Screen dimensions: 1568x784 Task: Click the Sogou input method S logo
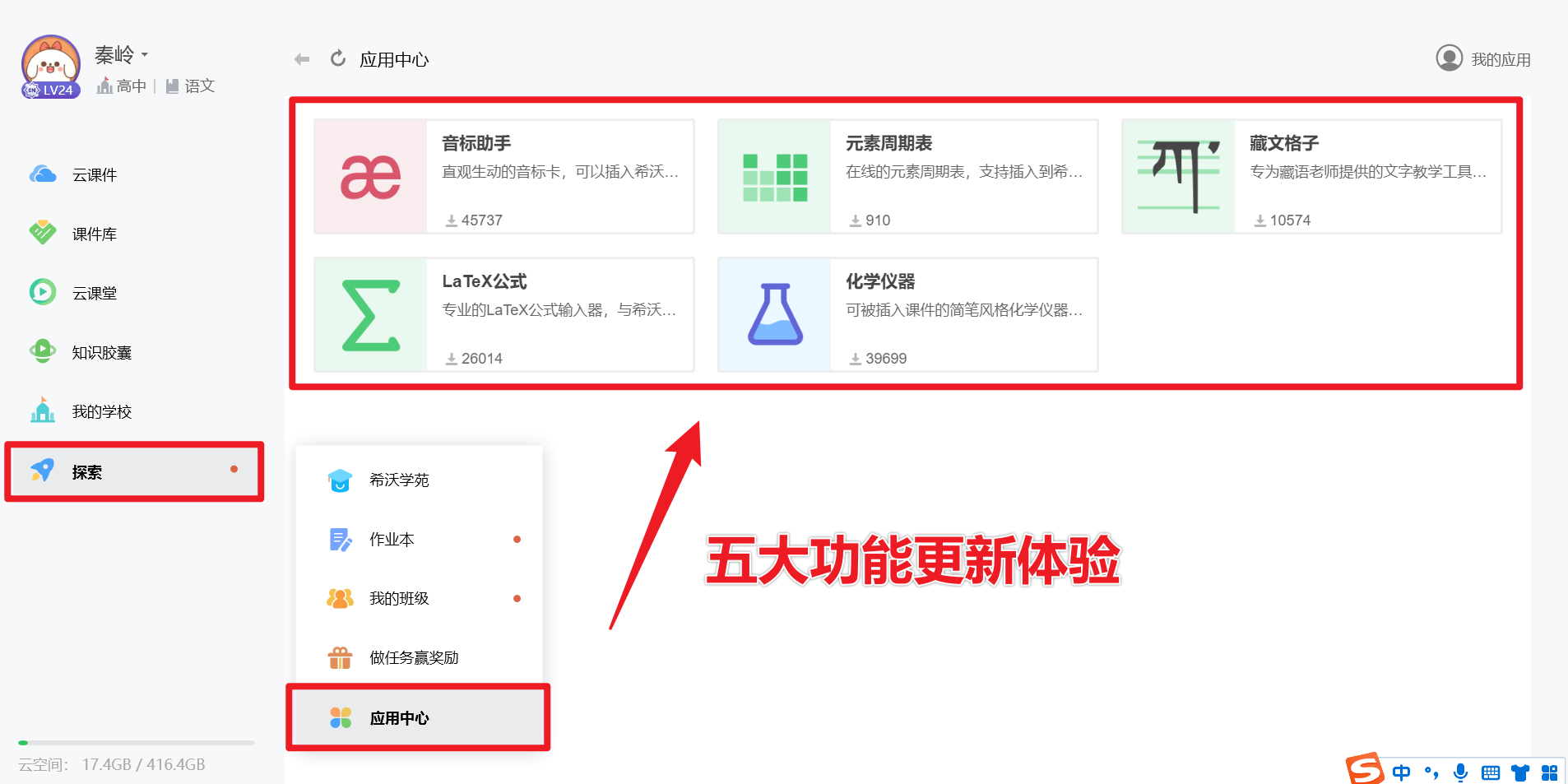[1365, 768]
